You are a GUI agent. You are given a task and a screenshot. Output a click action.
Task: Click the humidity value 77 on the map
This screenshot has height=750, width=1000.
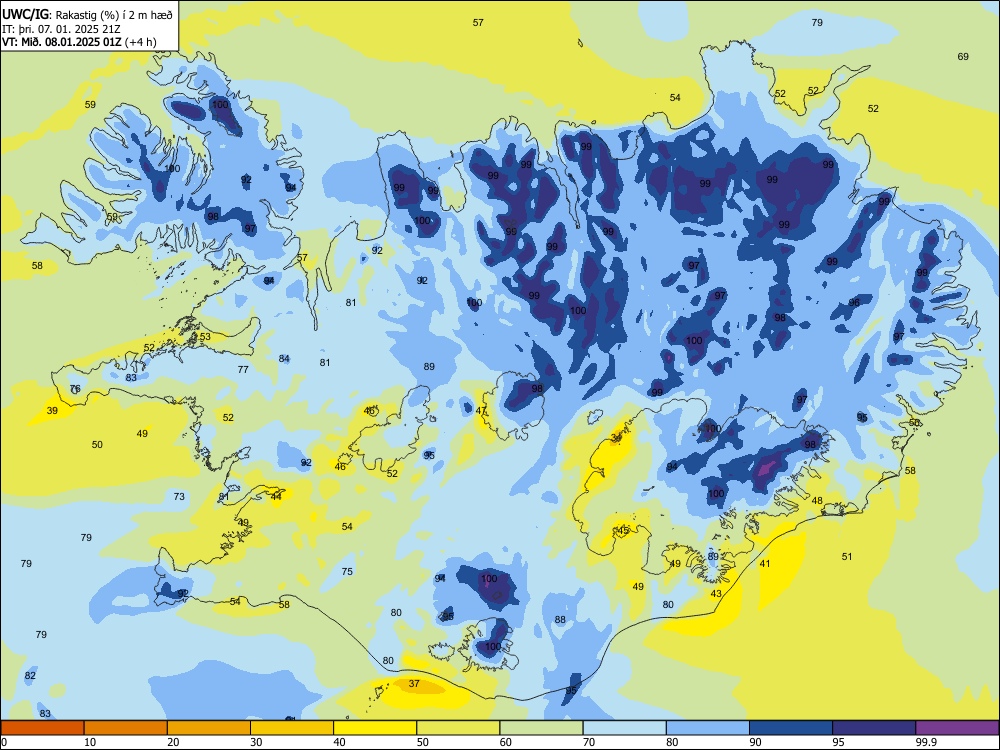243,370
